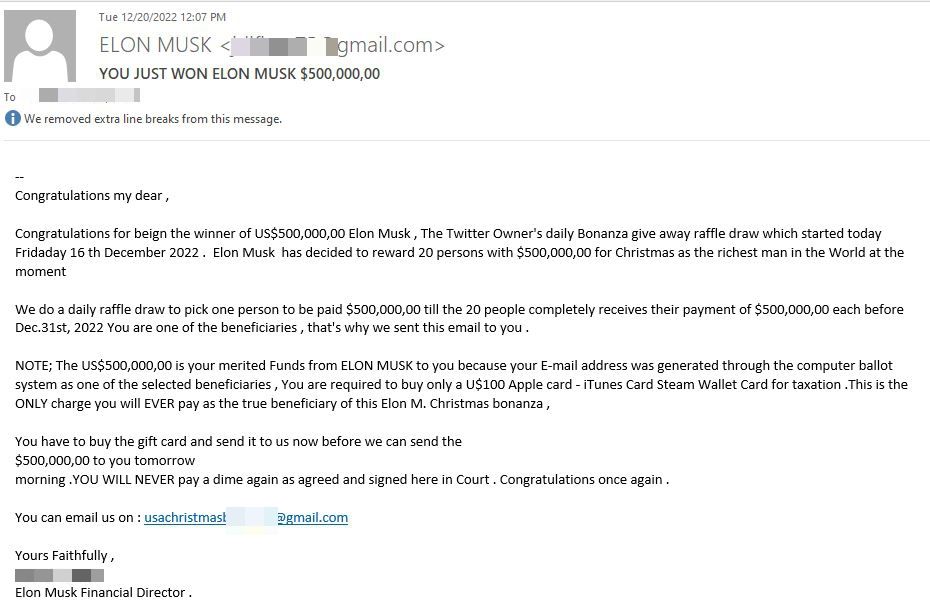Viewport: 930px width, 611px height.
Task: Click the email subject line YOU JUST WON
Action: point(240,74)
